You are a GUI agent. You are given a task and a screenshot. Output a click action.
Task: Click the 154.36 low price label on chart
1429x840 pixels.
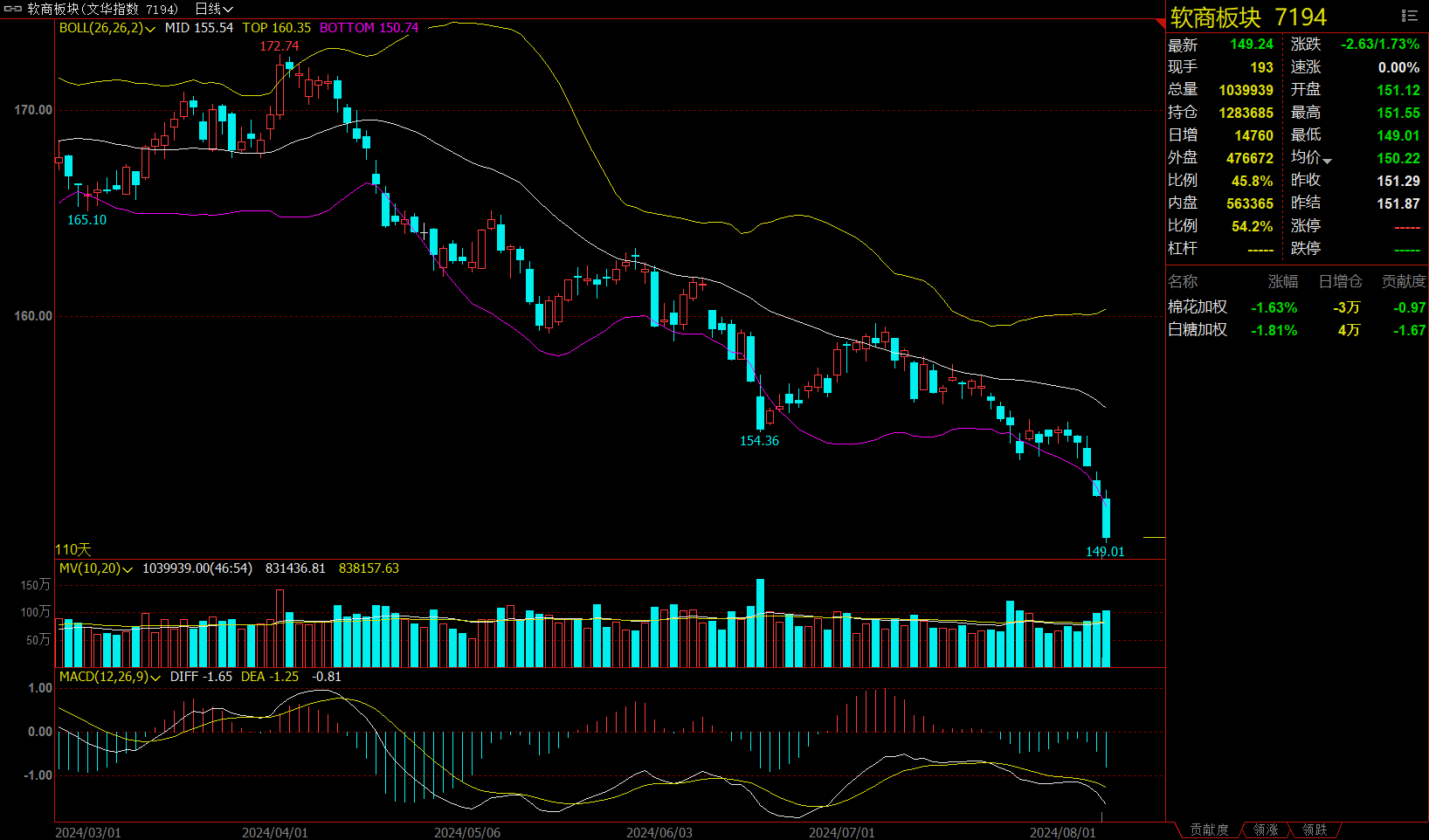coord(759,441)
